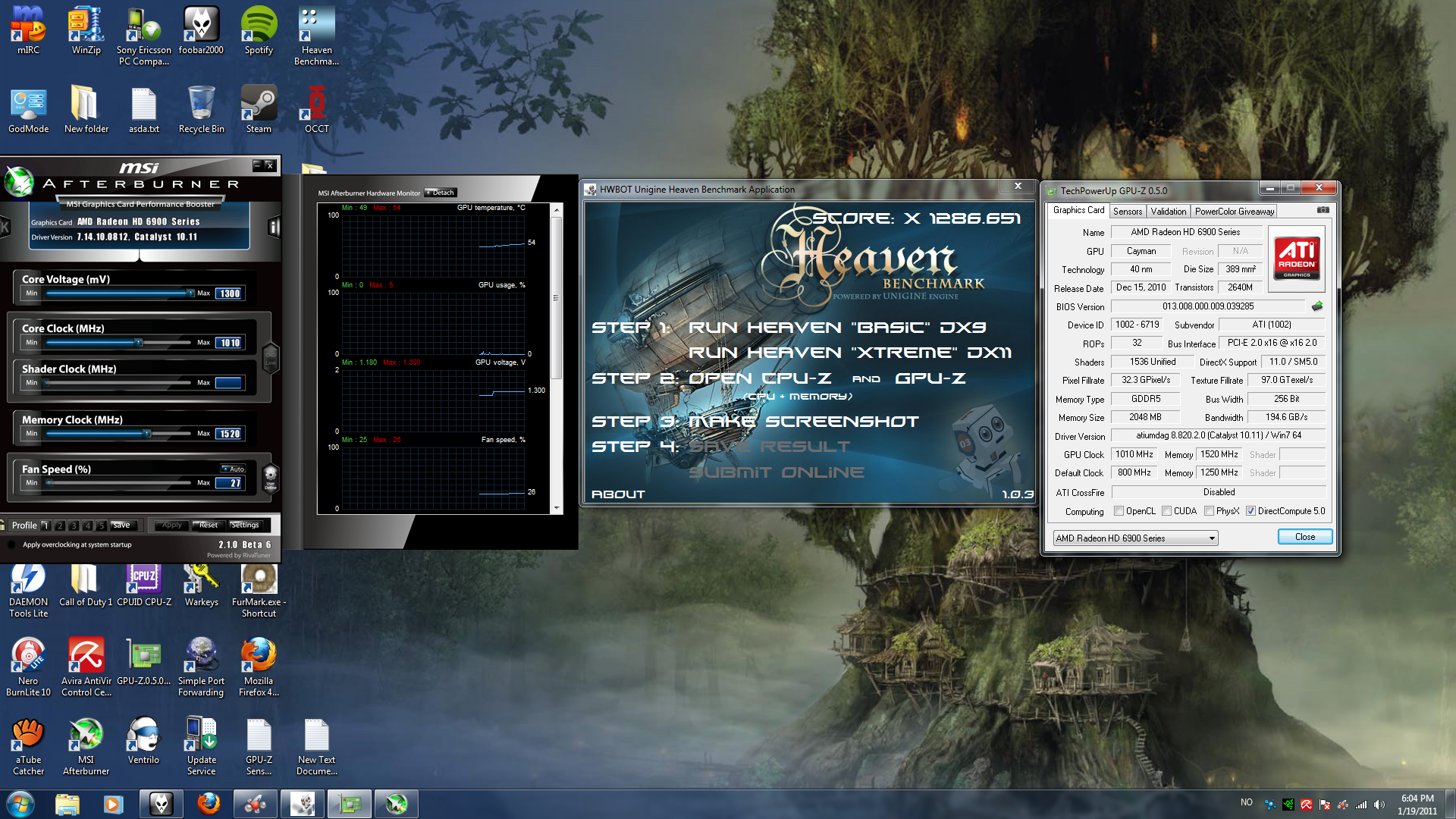Viewport: 1456px width, 819px height.
Task: Click Core Clock slider handle
Action: (x=139, y=343)
